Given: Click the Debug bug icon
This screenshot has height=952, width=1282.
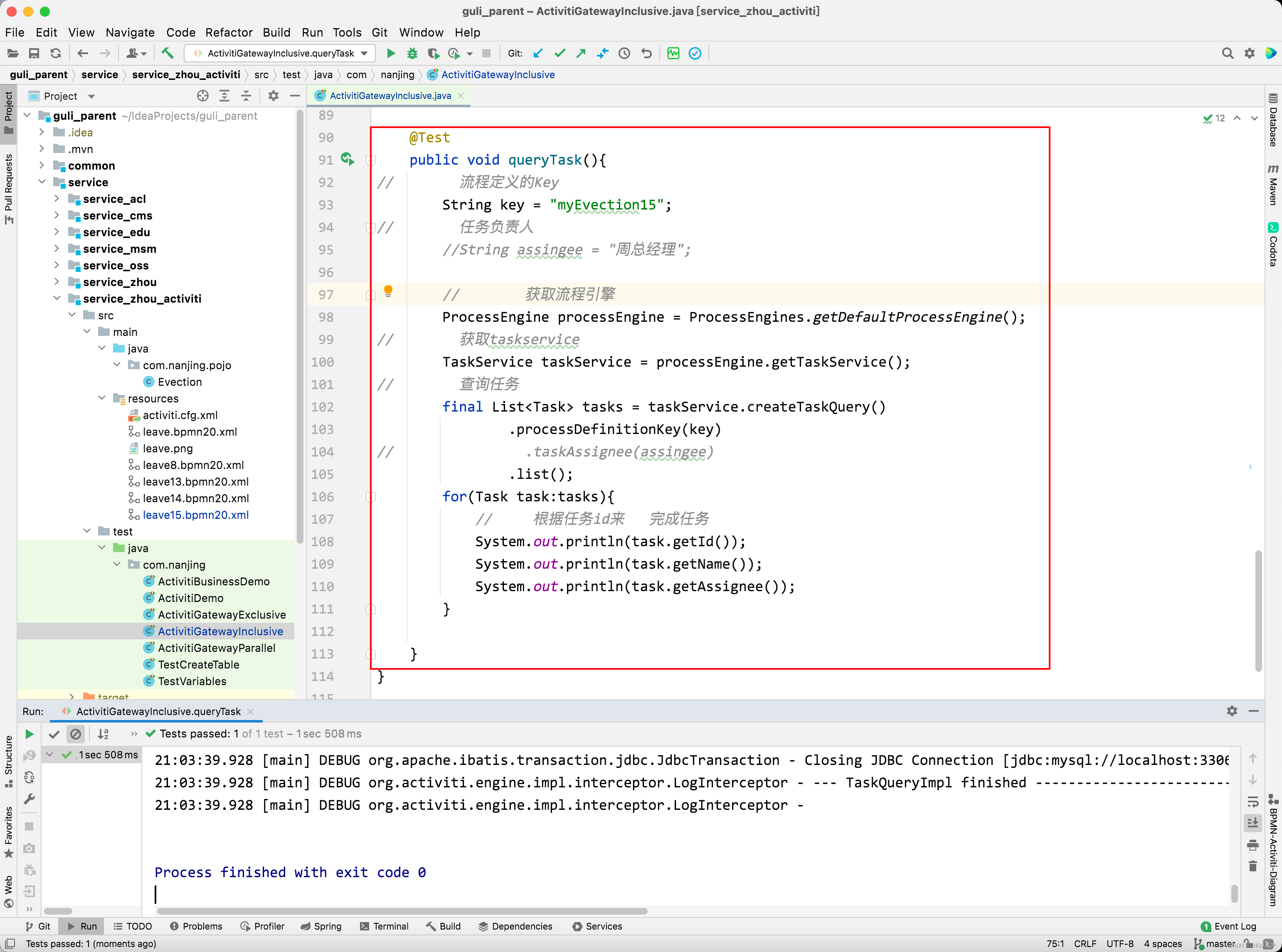Looking at the screenshot, I should 412,54.
